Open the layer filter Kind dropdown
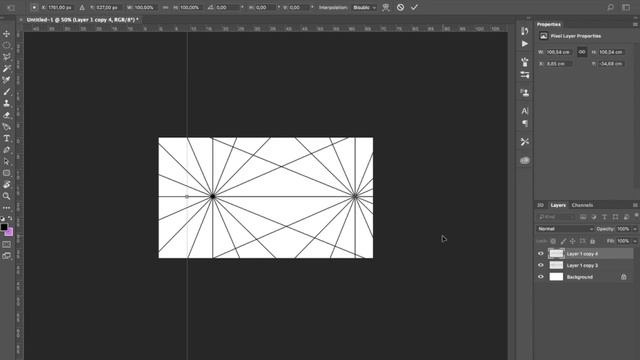The image size is (640, 360). coord(556,217)
